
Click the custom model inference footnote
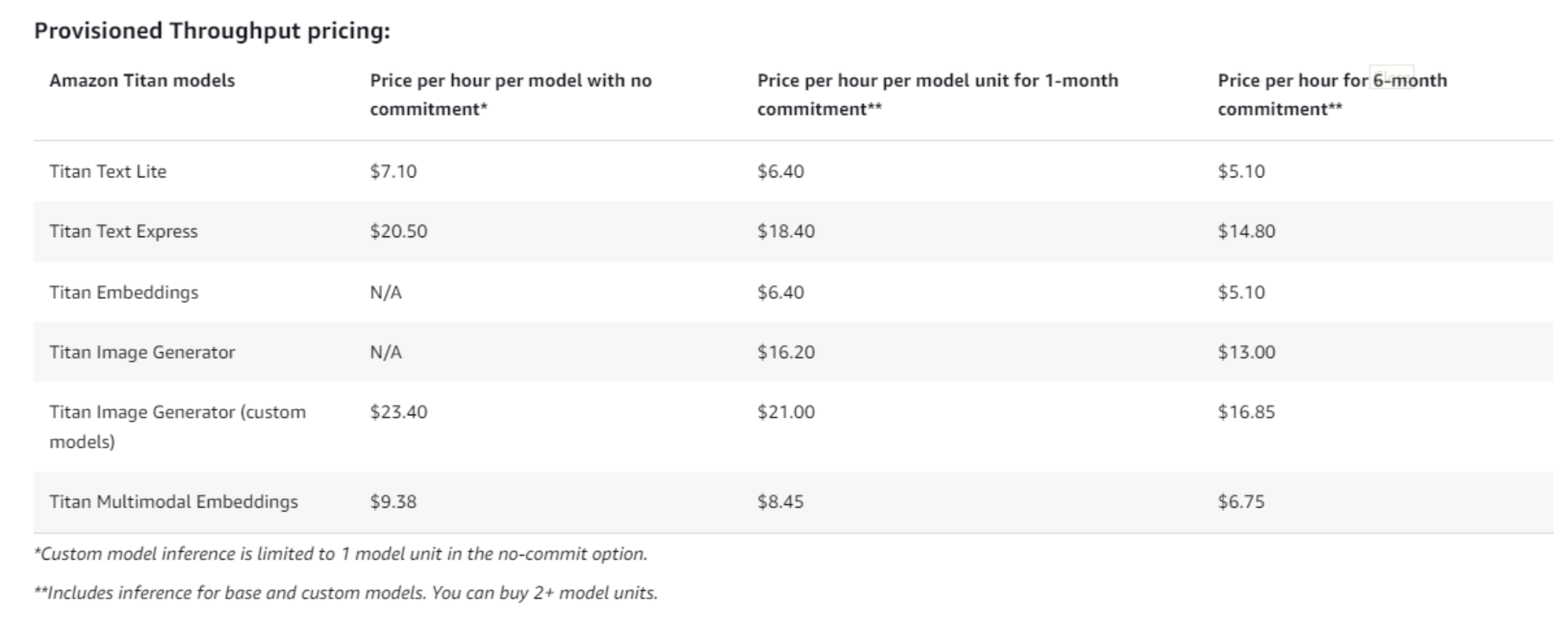coord(340,554)
